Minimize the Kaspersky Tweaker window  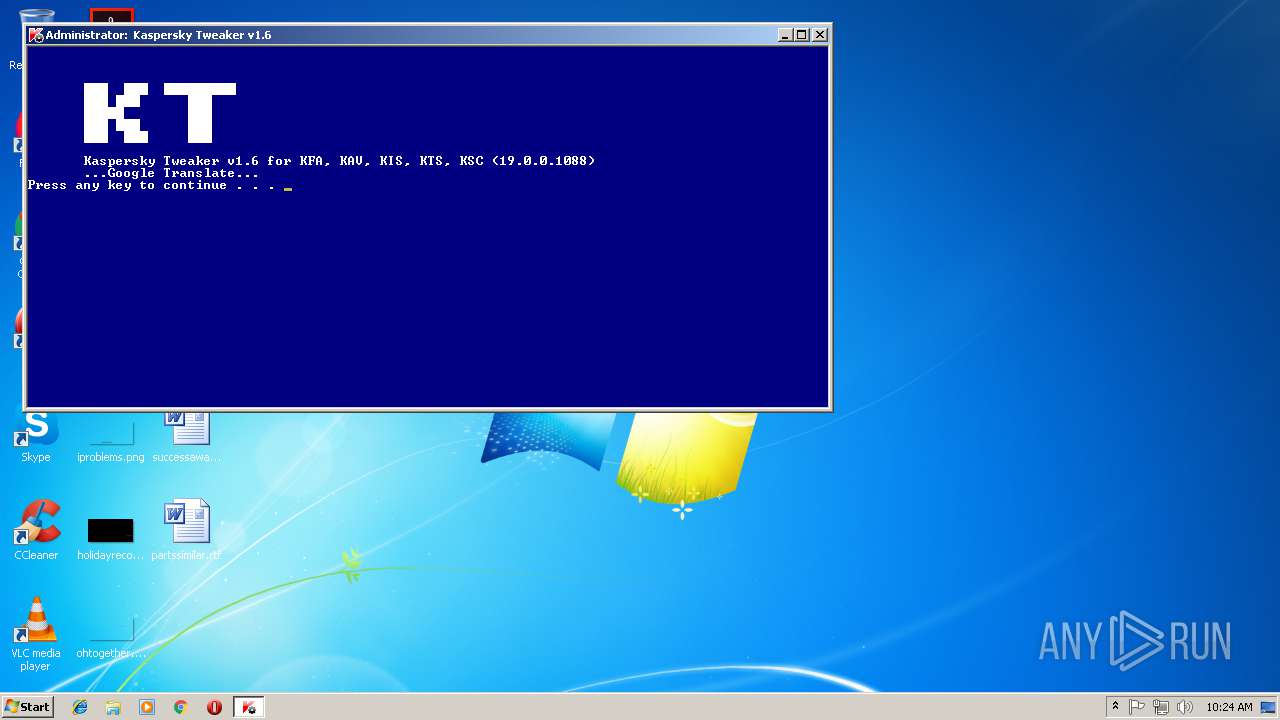[785, 35]
